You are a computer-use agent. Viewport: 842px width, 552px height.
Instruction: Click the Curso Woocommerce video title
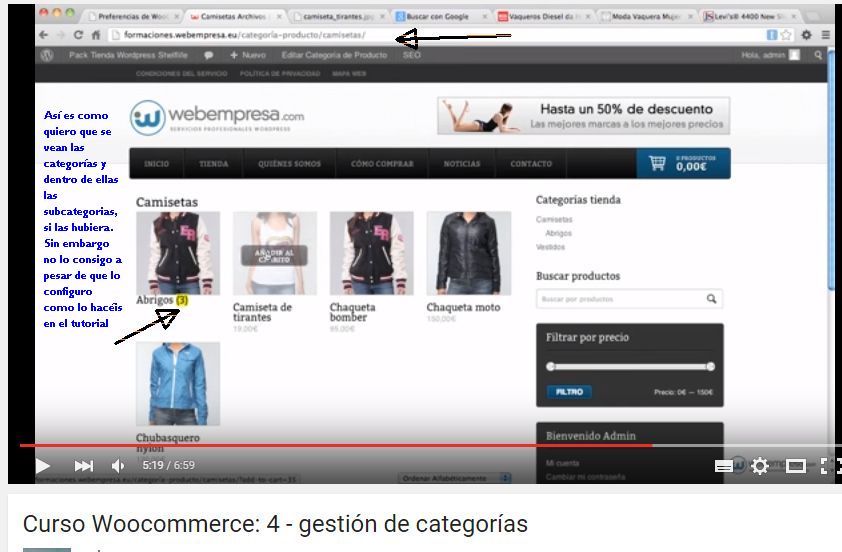tap(275, 524)
